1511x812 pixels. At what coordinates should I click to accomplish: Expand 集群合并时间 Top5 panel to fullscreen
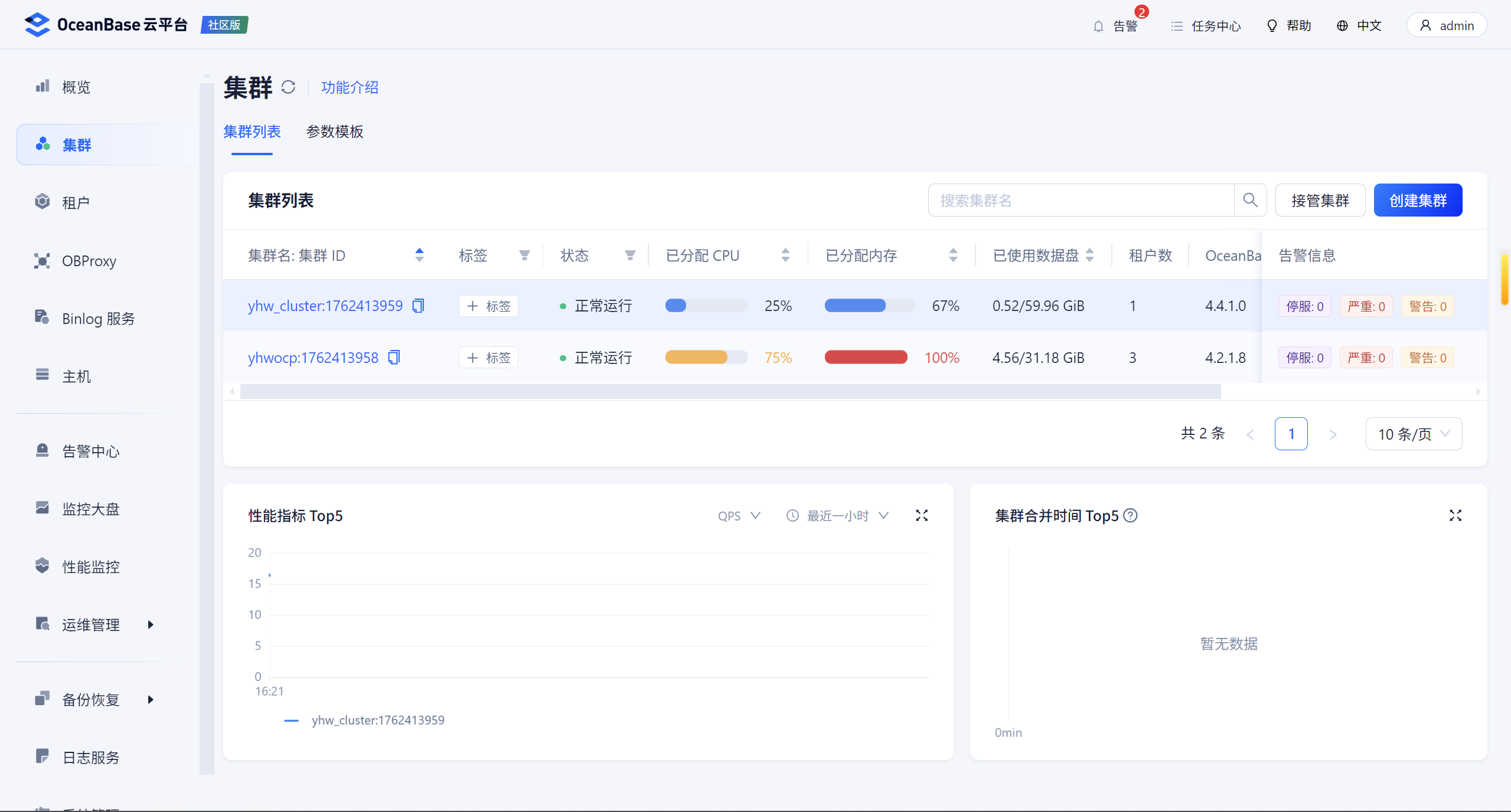click(x=1455, y=516)
